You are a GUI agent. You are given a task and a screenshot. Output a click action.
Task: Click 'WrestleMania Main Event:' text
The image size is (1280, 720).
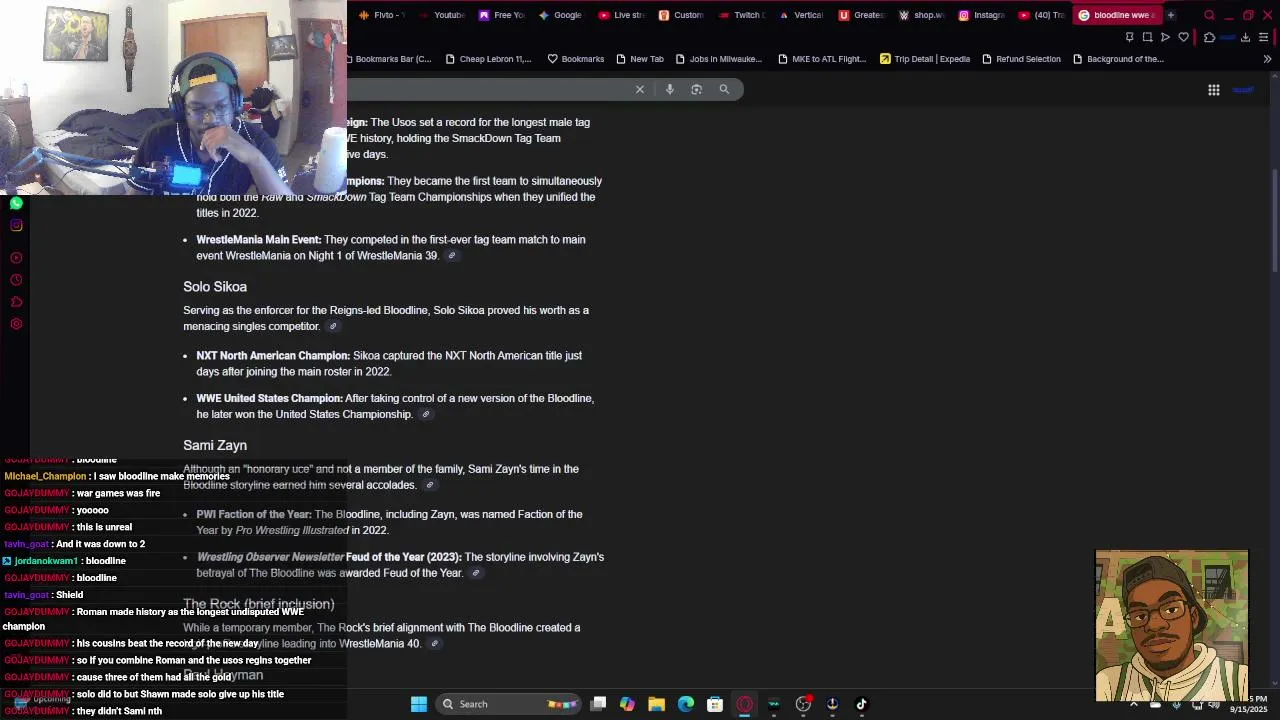click(259, 240)
